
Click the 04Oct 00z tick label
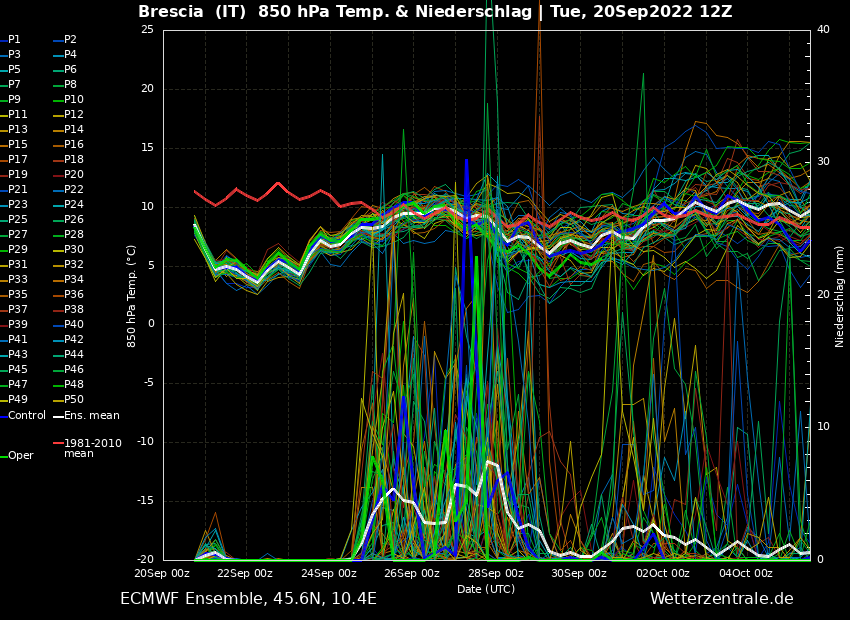[x=746, y=573]
